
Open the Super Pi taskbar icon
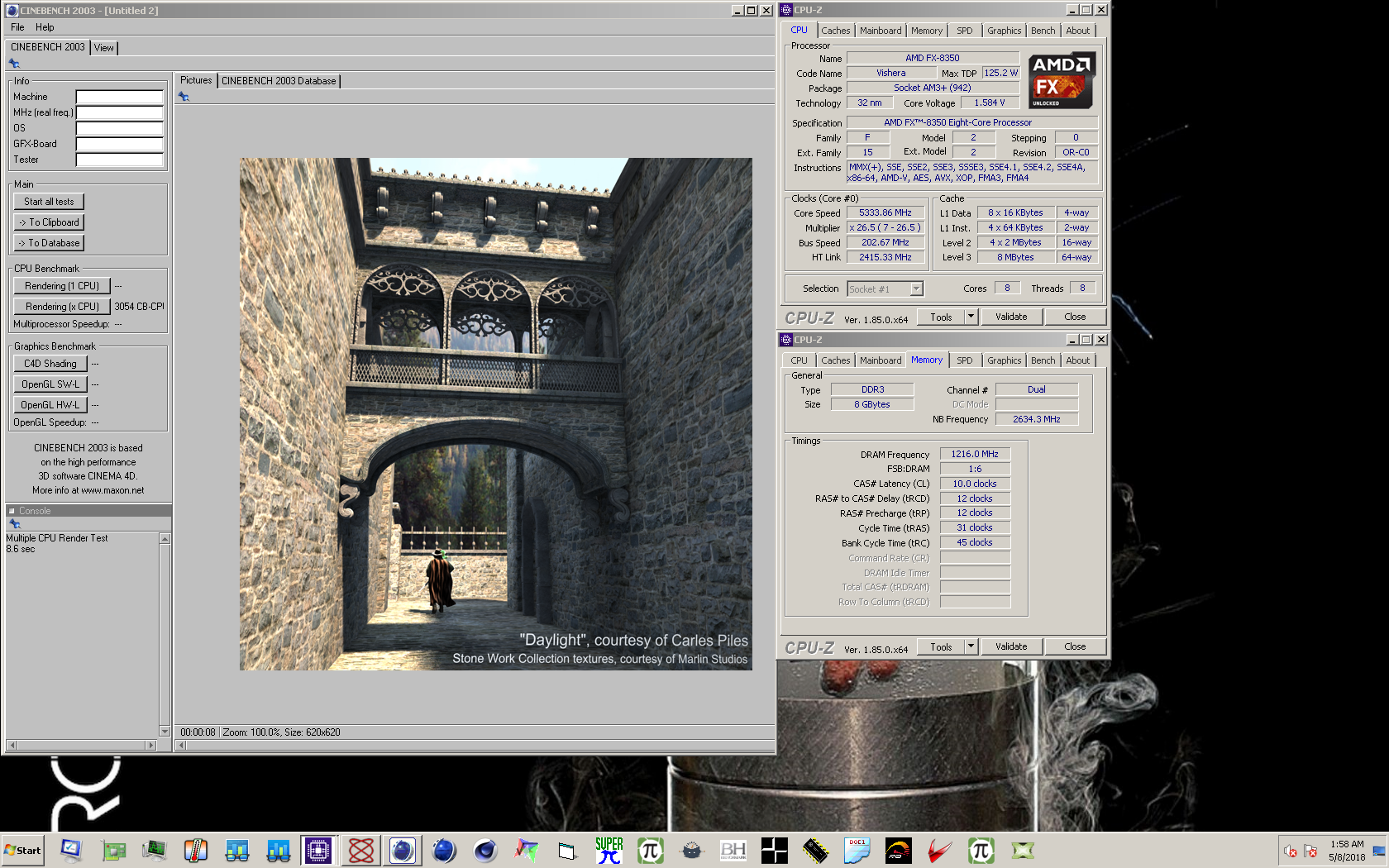[x=609, y=850]
